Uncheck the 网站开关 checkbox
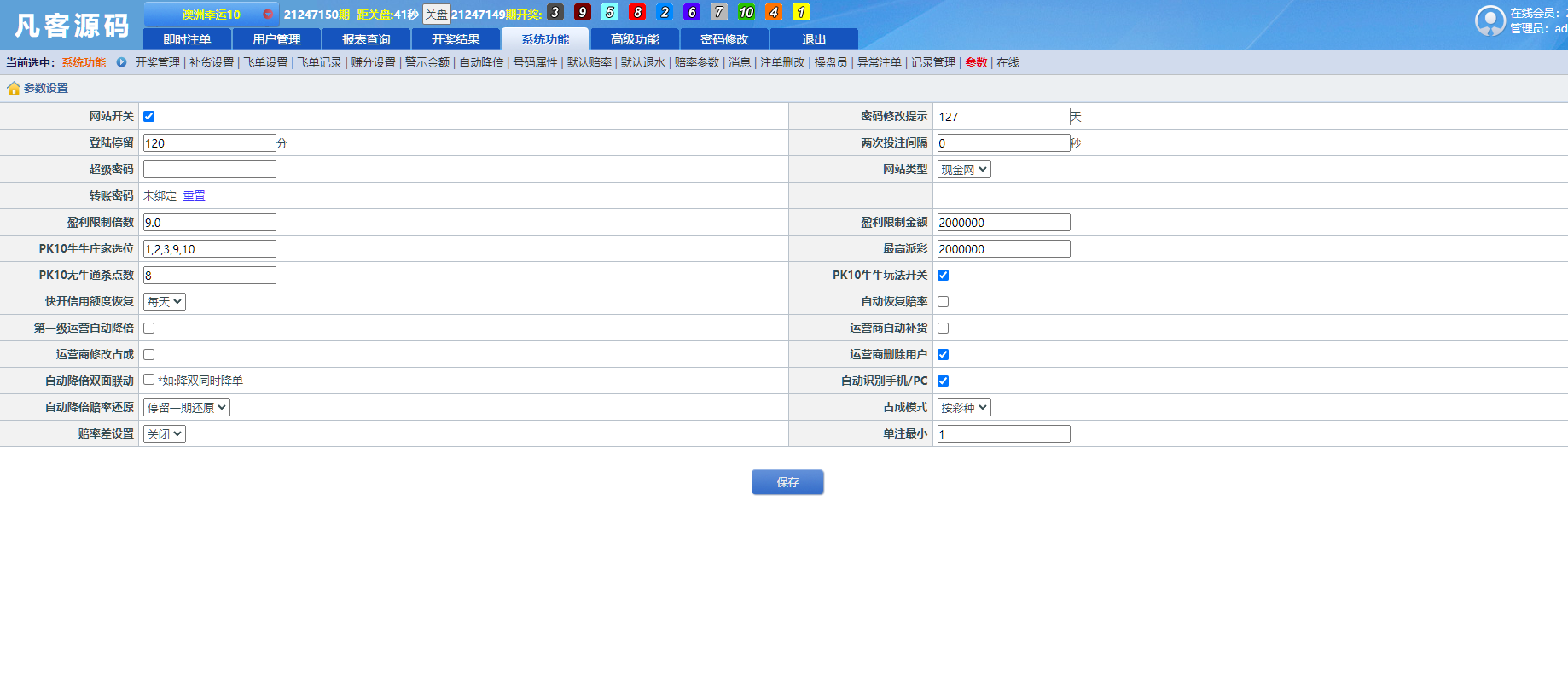1568x692 pixels. point(149,117)
